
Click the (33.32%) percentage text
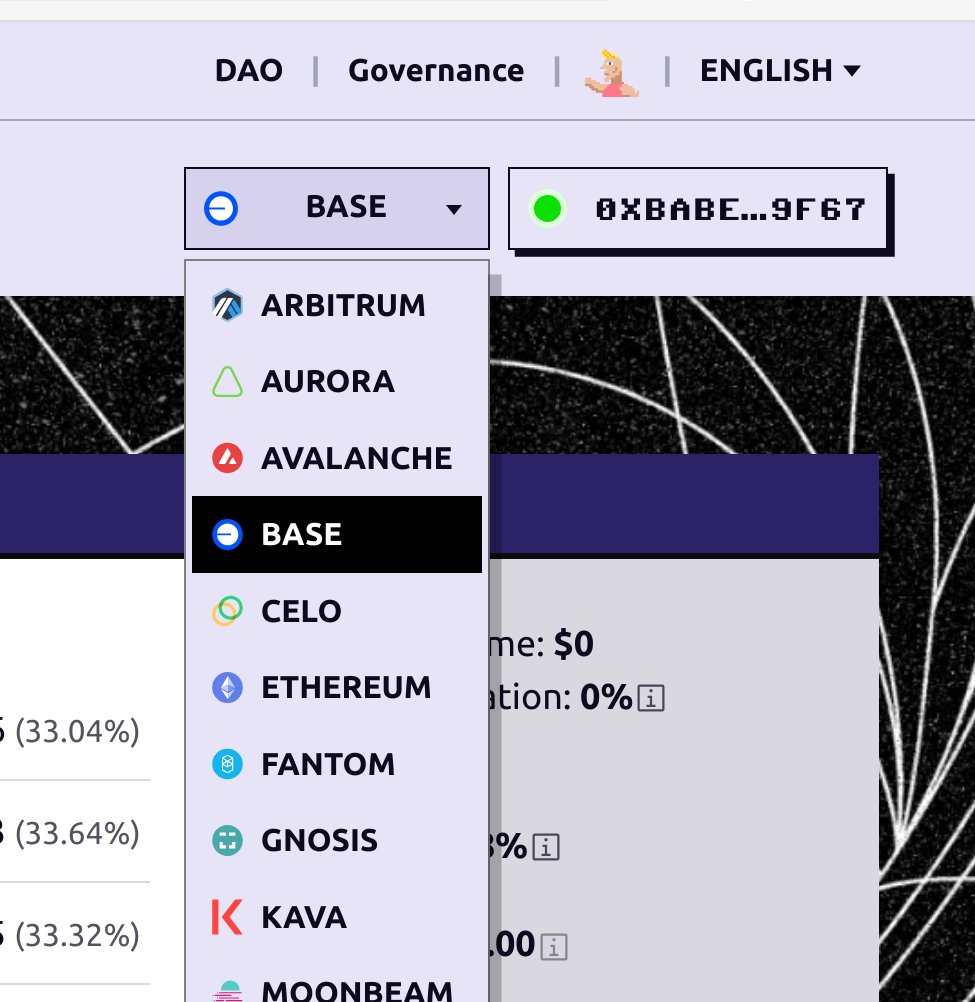pos(77,936)
